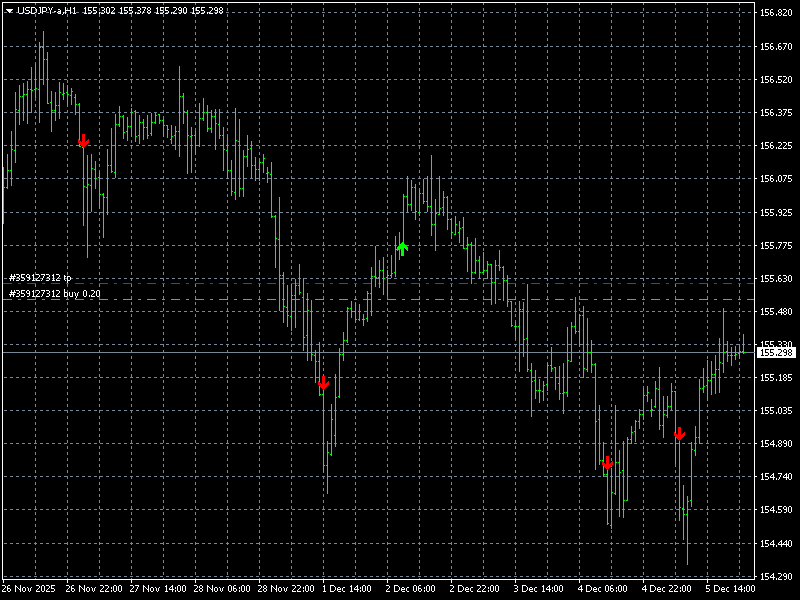Open the triangle menu beside USDJPY-a,H1
The height and width of the screenshot is (600, 800).
(x=9, y=10)
